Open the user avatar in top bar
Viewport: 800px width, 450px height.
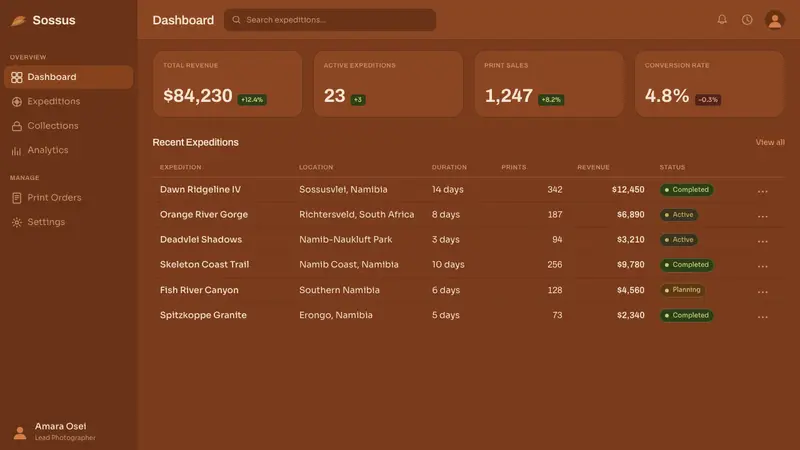774,20
